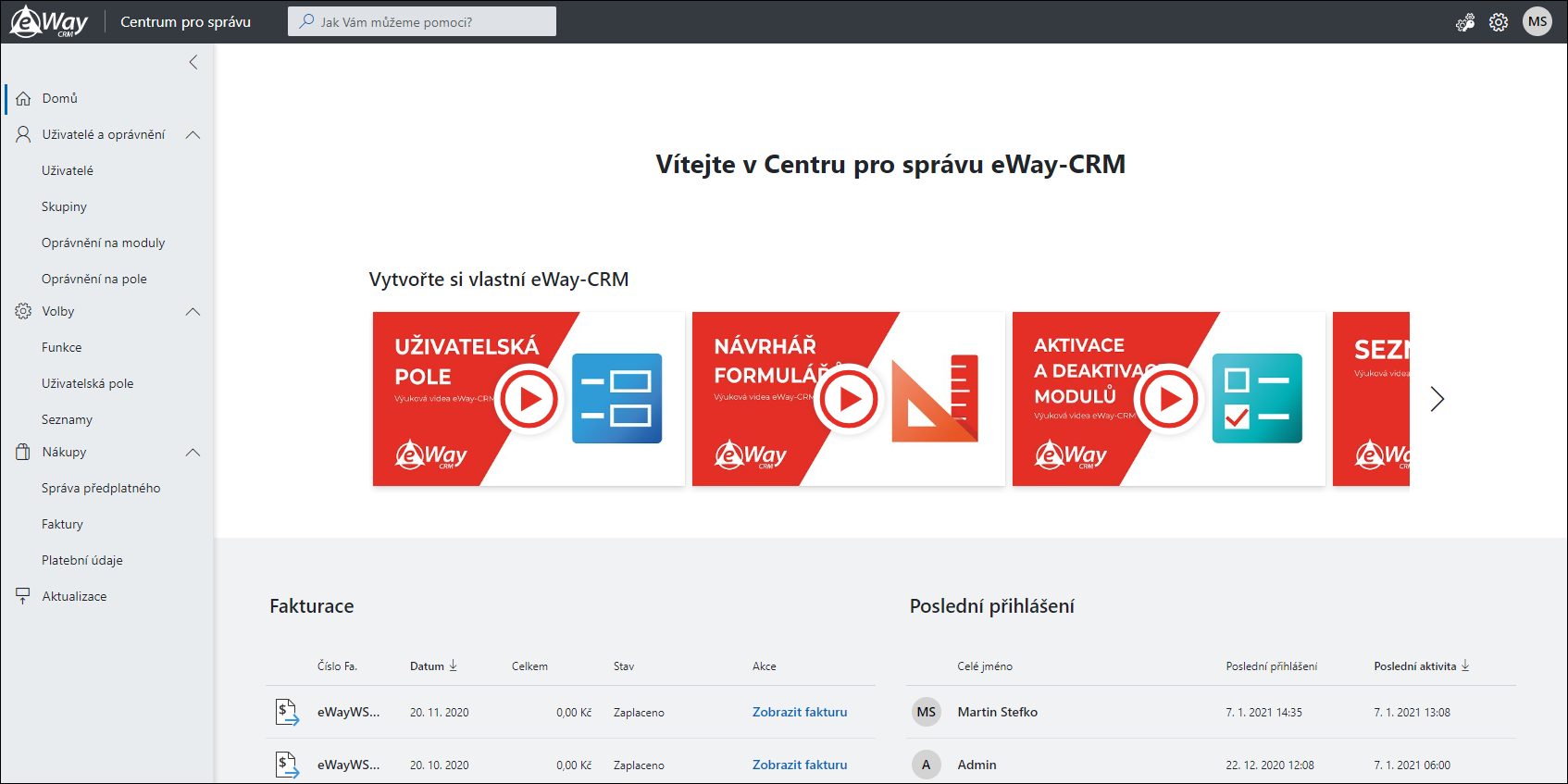The height and width of the screenshot is (784, 1568).
Task: Click the Poslední přihlášení column header
Action: click(1272, 666)
